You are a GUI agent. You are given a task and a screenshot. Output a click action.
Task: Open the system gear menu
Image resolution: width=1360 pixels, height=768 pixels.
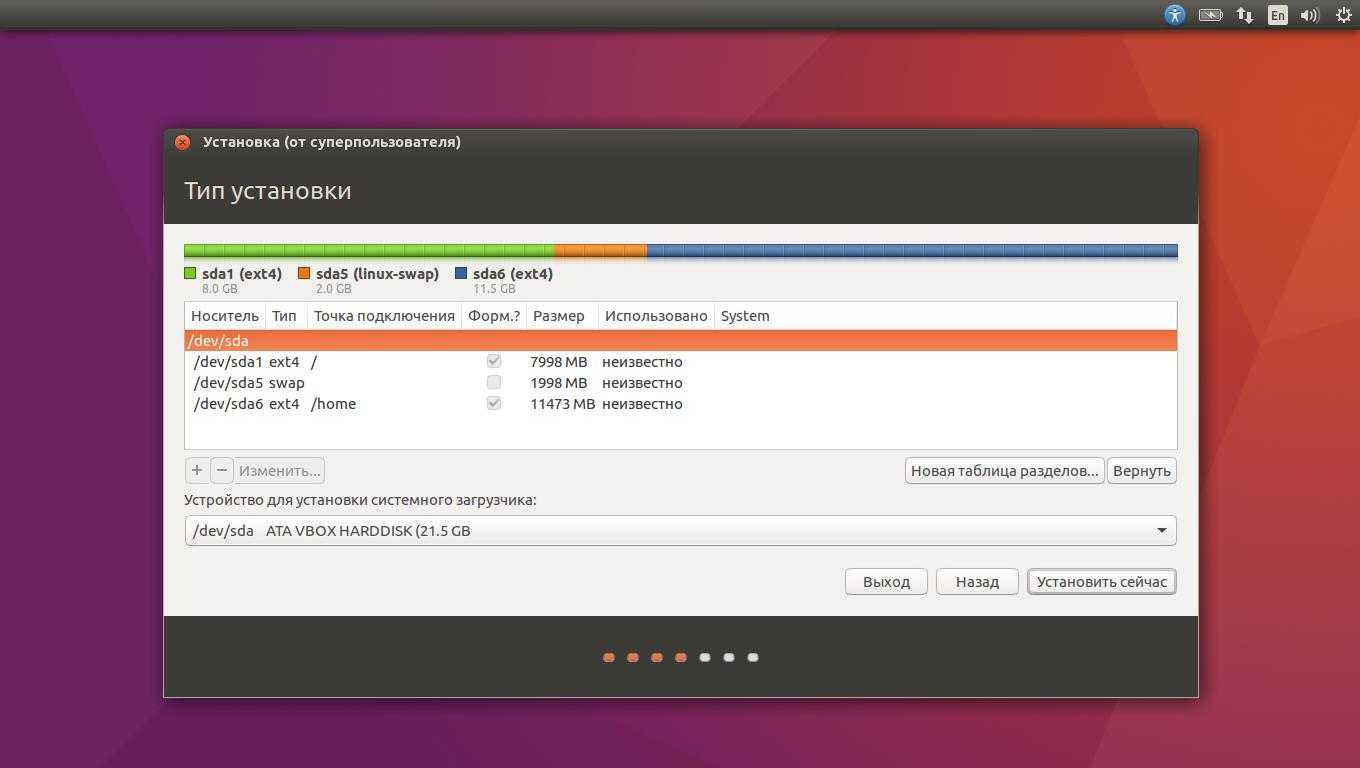coord(1344,15)
